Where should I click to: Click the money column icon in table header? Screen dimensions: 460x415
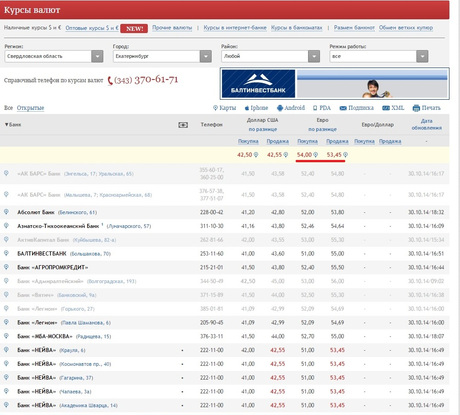pyautogui.click(x=183, y=125)
